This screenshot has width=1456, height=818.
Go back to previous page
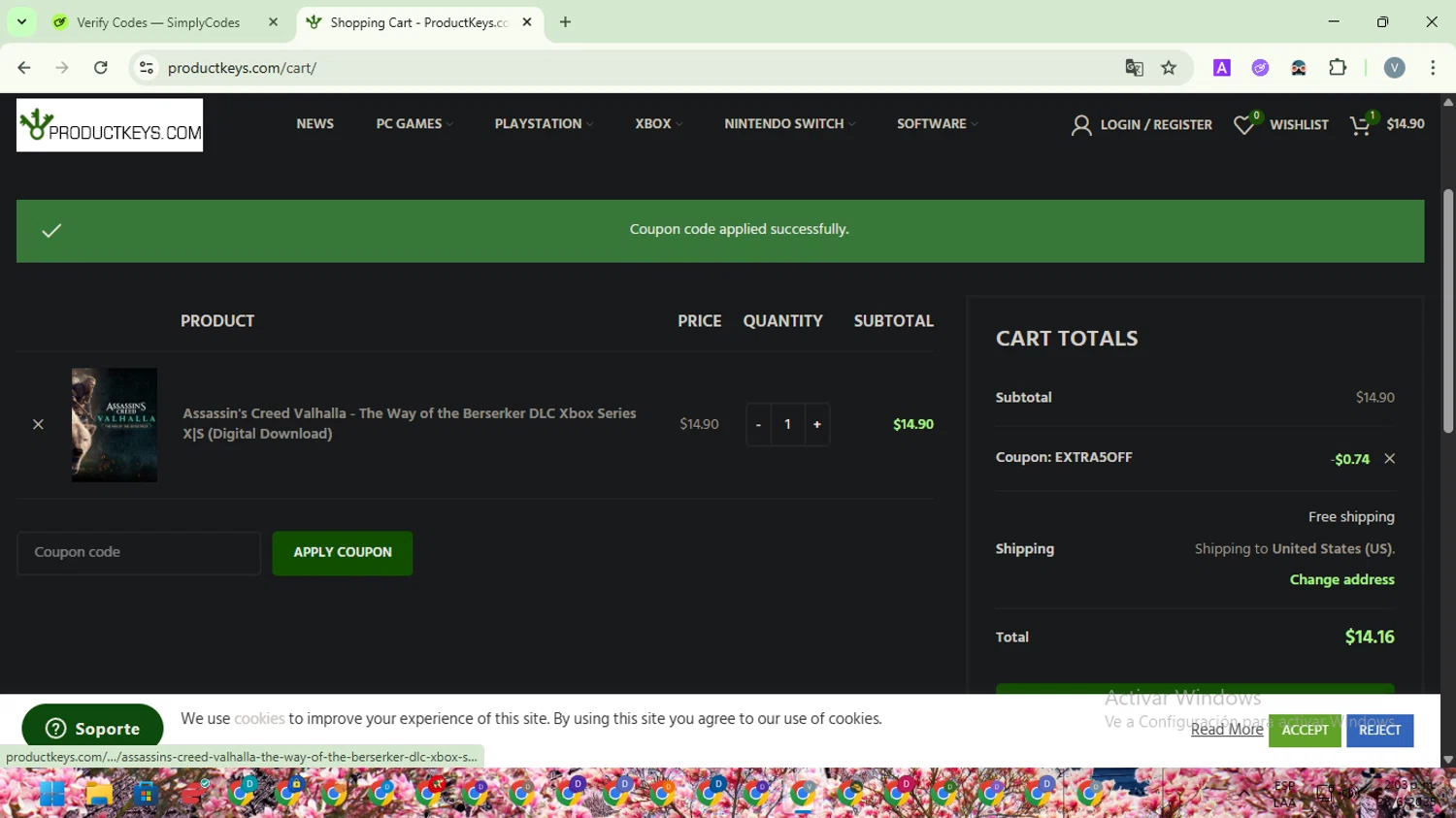point(24,68)
